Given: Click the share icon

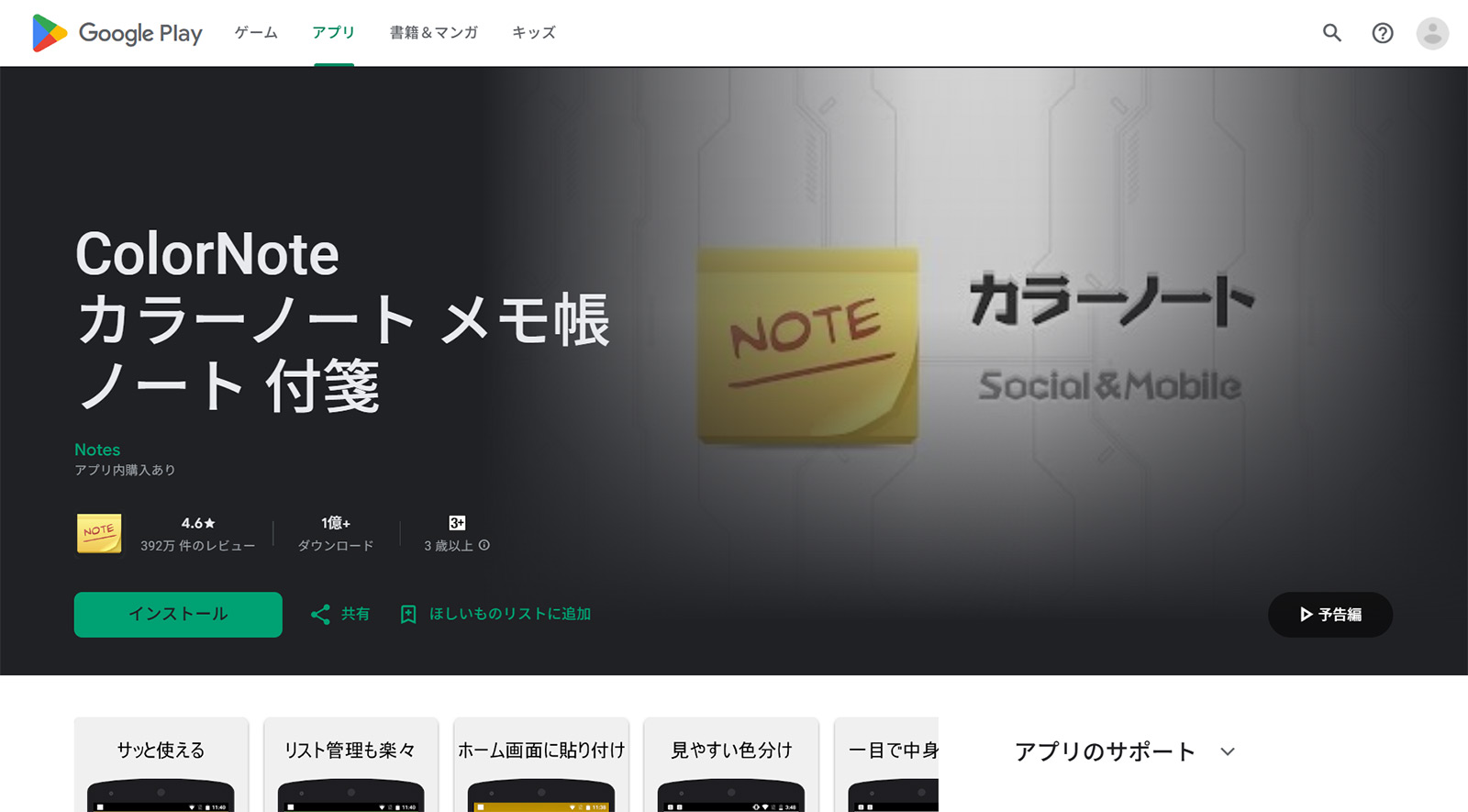Looking at the screenshot, I should pos(320,614).
